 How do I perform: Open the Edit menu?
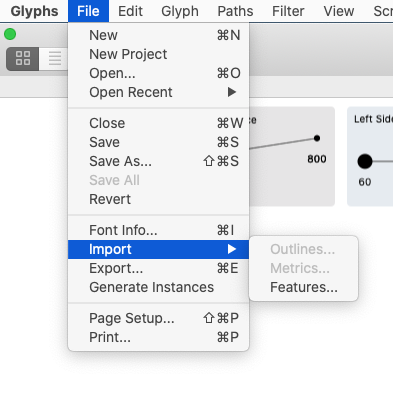pos(130,11)
